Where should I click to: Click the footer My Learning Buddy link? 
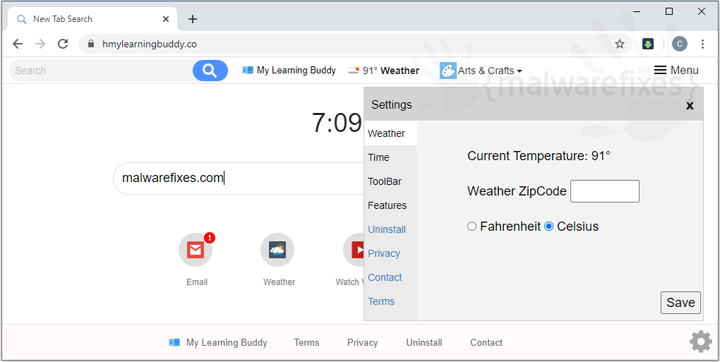[x=218, y=343]
